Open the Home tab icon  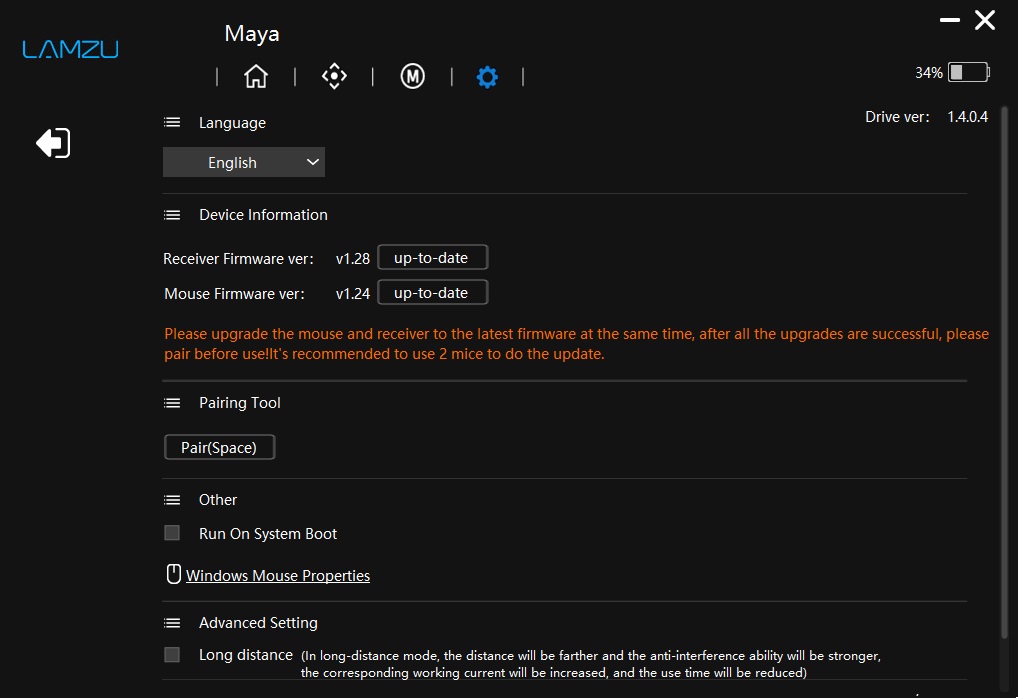256,77
